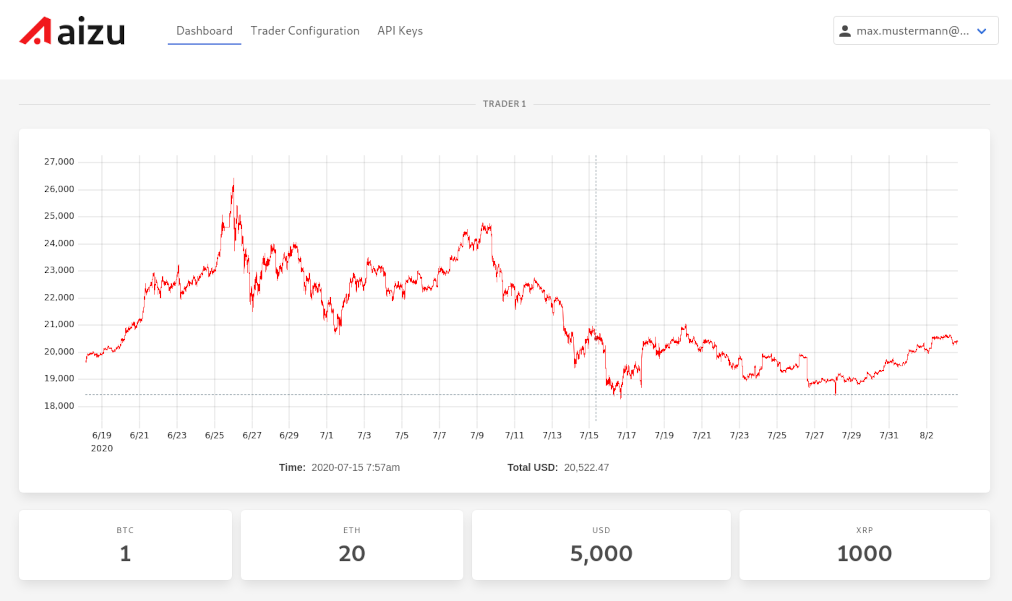The image size is (1012, 601).
Task: Click the user profile avatar icon
Action: [845, 31]
